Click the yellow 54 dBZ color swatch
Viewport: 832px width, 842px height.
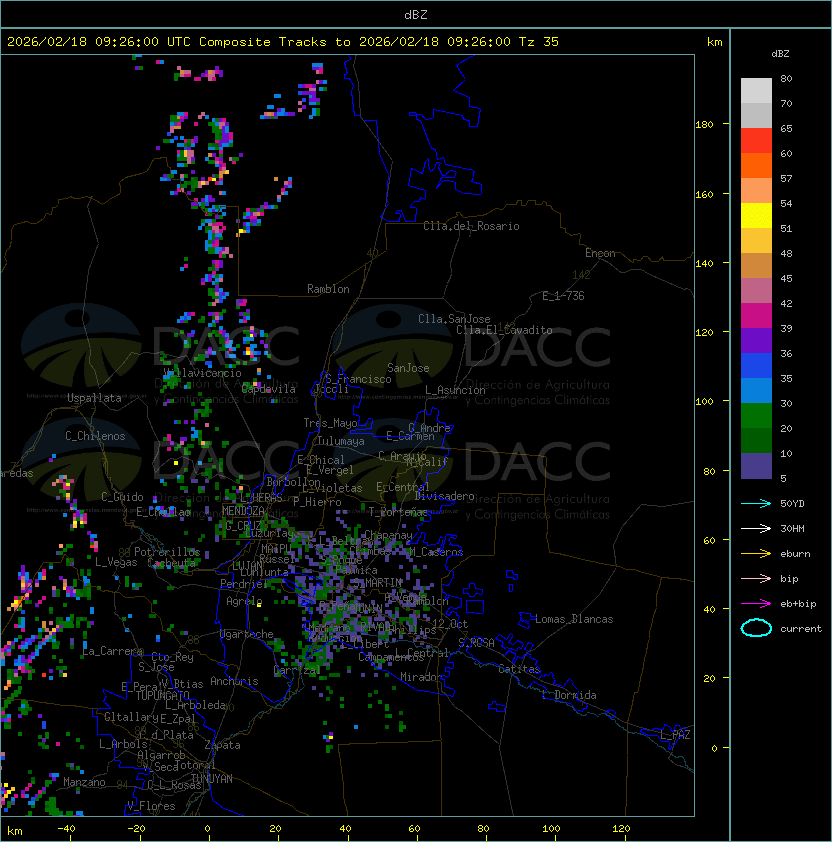pos(756,215)
